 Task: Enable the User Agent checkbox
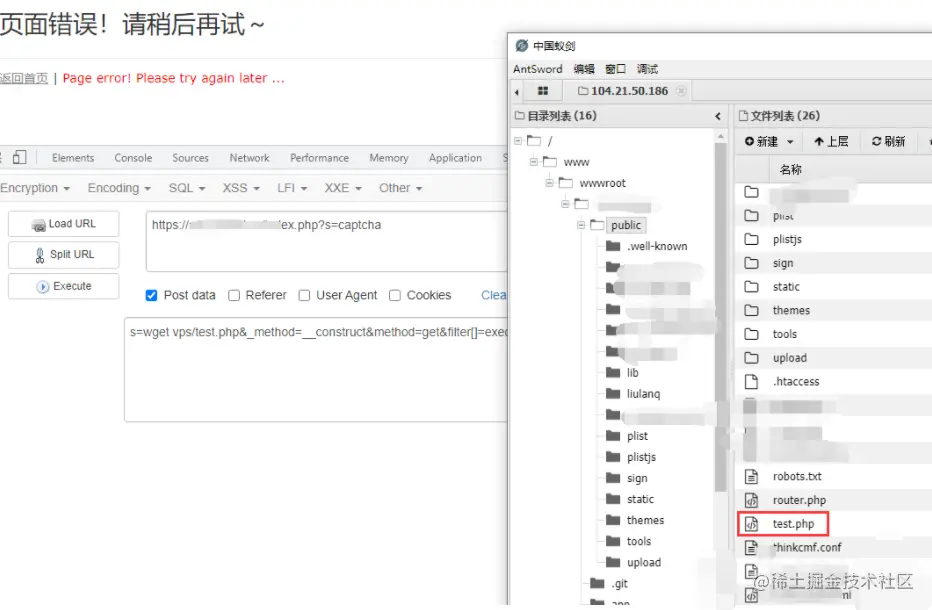[304, 295]
